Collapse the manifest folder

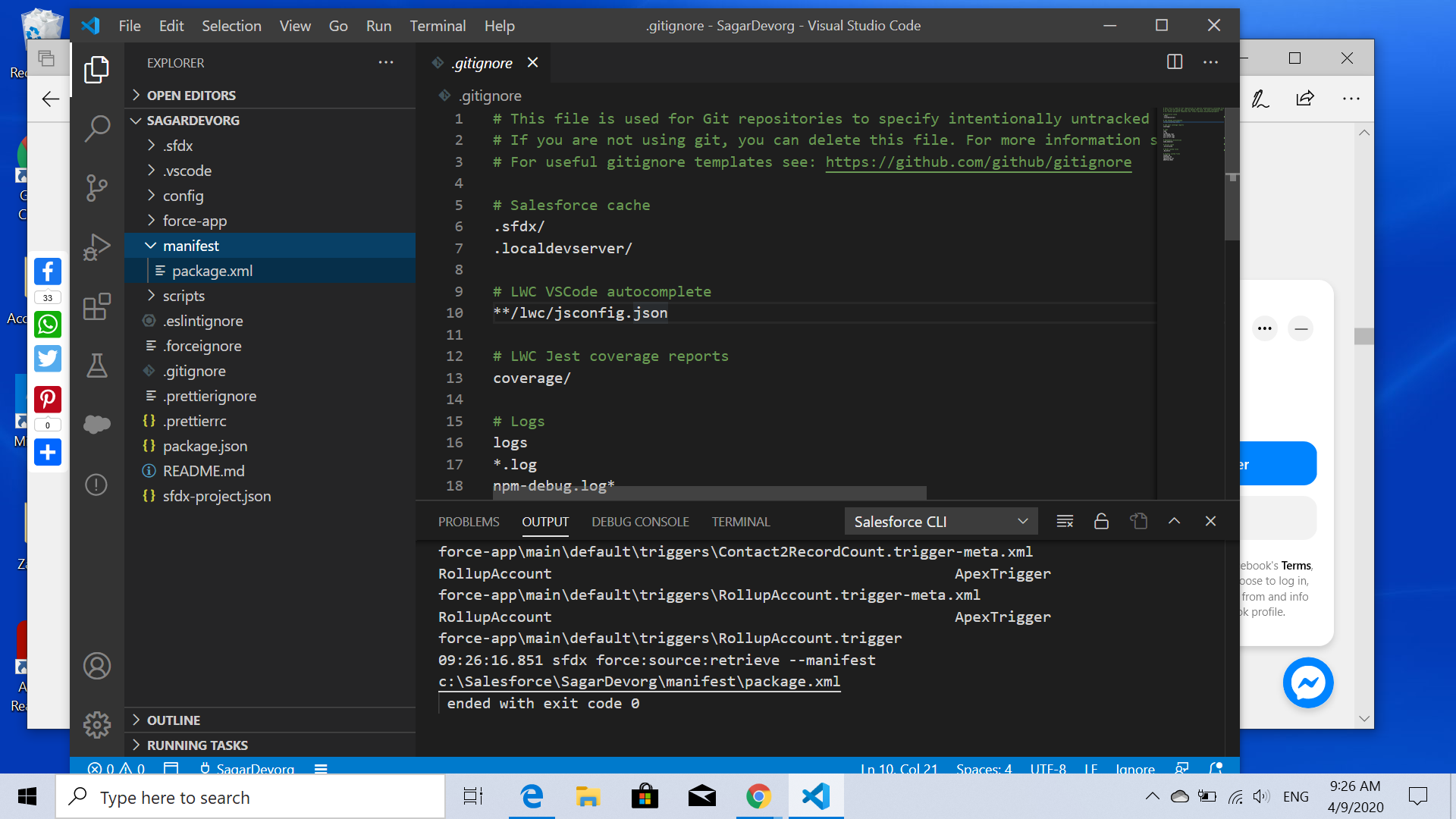(270, 246)
